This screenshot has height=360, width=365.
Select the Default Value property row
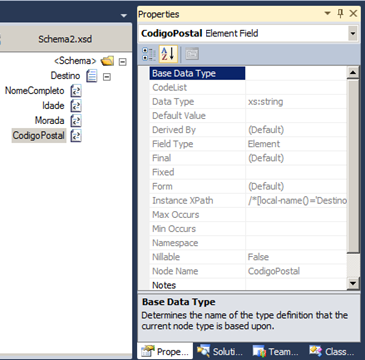click(248, 116)
